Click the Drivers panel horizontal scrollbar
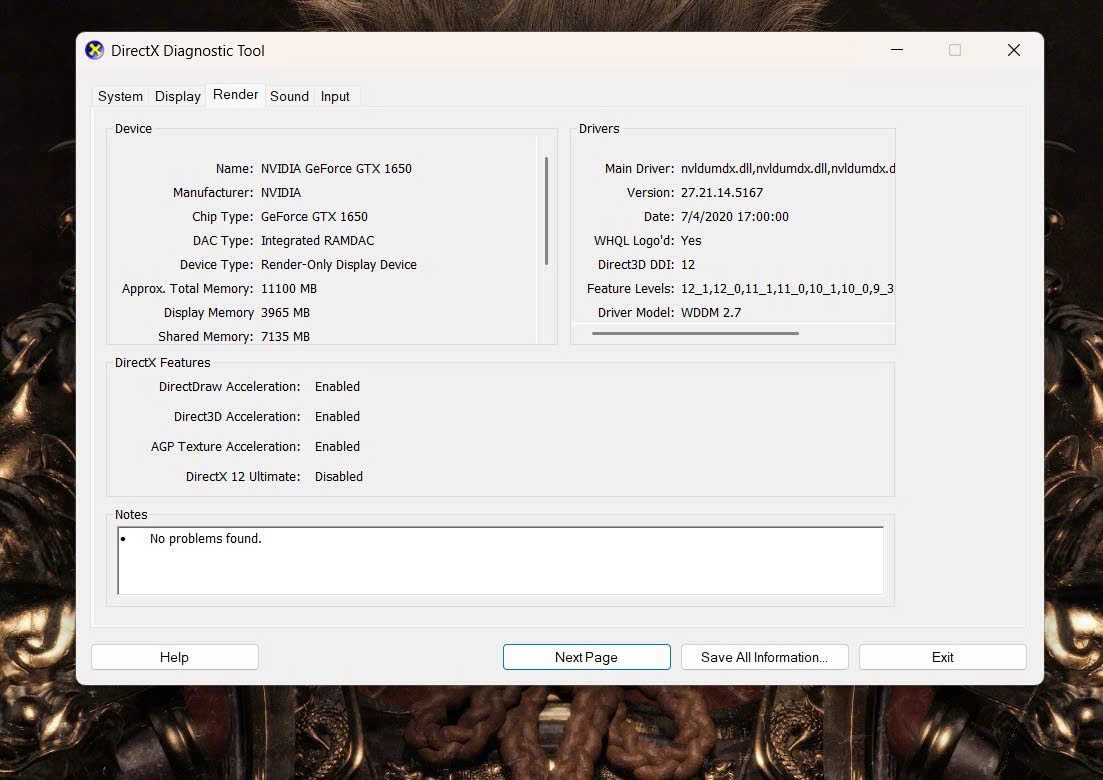This screenshot has height=780, width=1103. click(x=695, y=333)
